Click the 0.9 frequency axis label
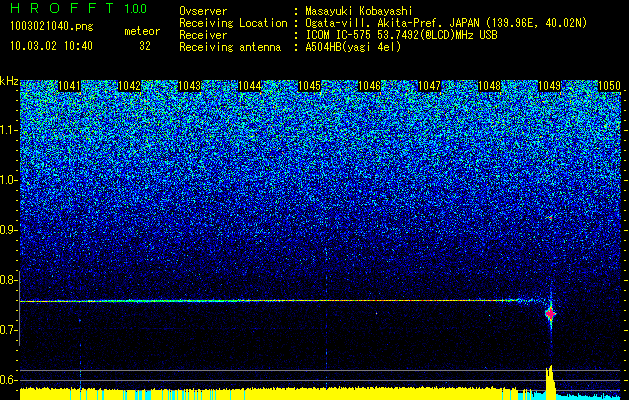The image size is (629, 400). 9,230
